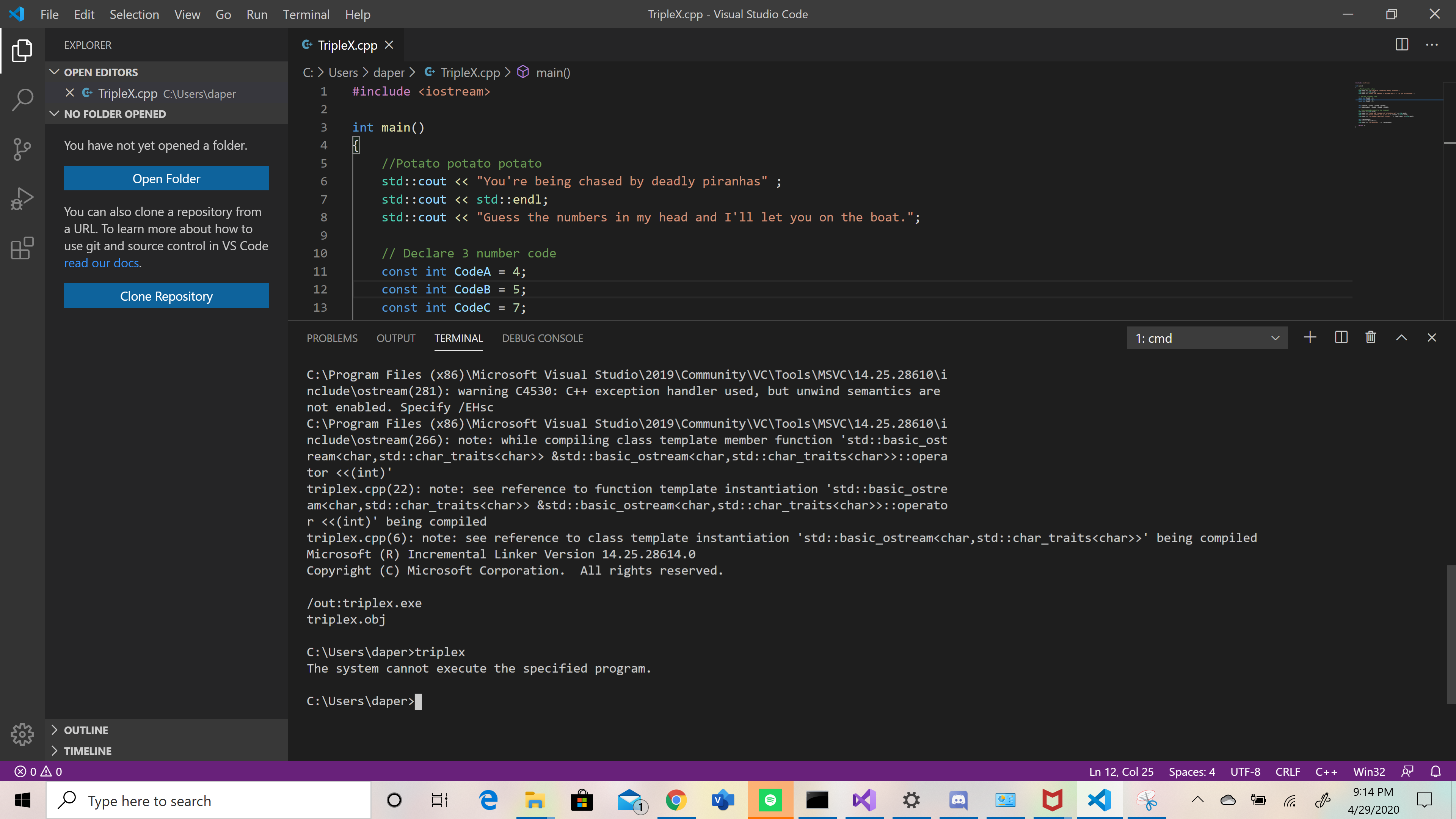Click the Open Folder button
This screenshot has width=1456, height=819.
tap(166, 179)
